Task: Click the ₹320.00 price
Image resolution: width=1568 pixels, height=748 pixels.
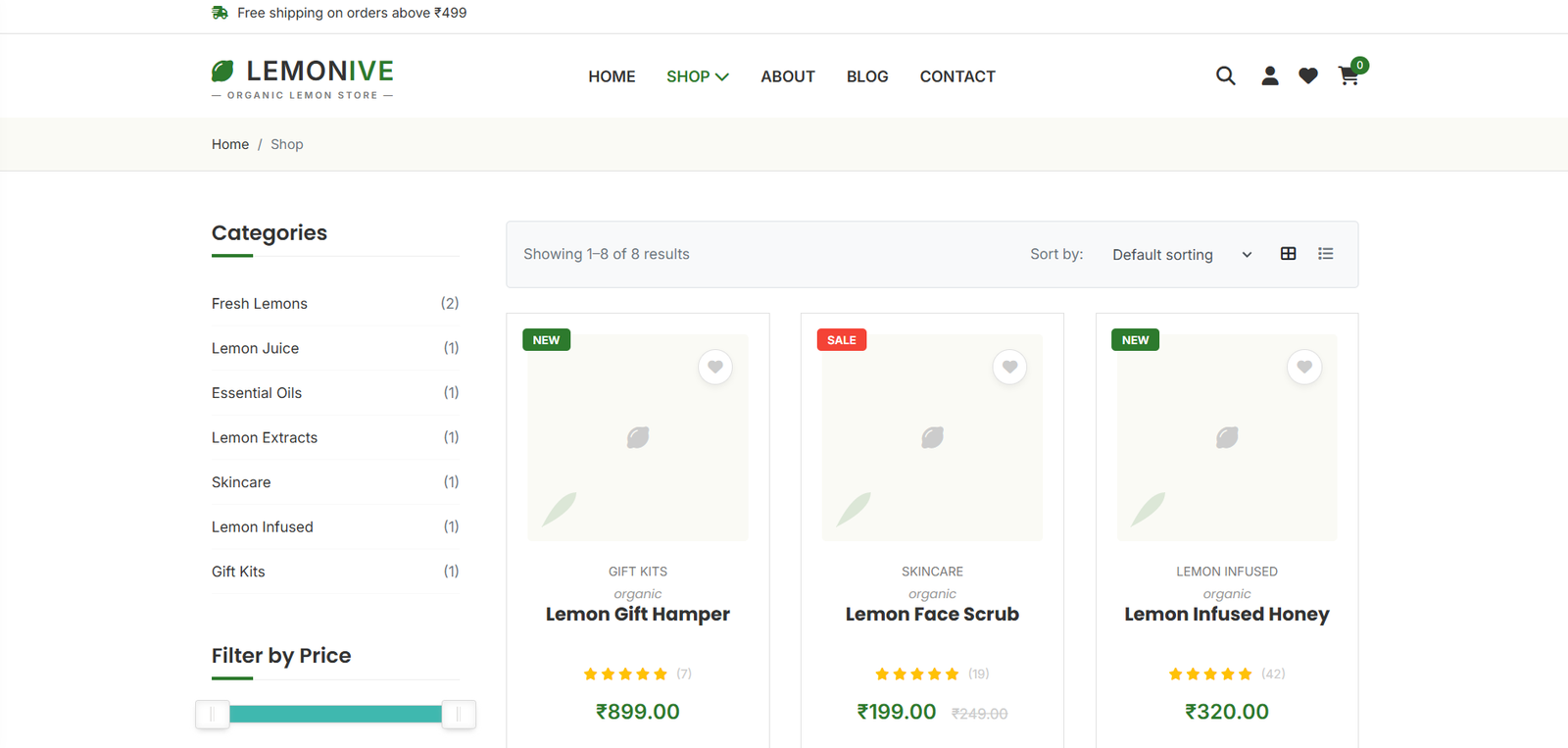Action: point(1227,712)
